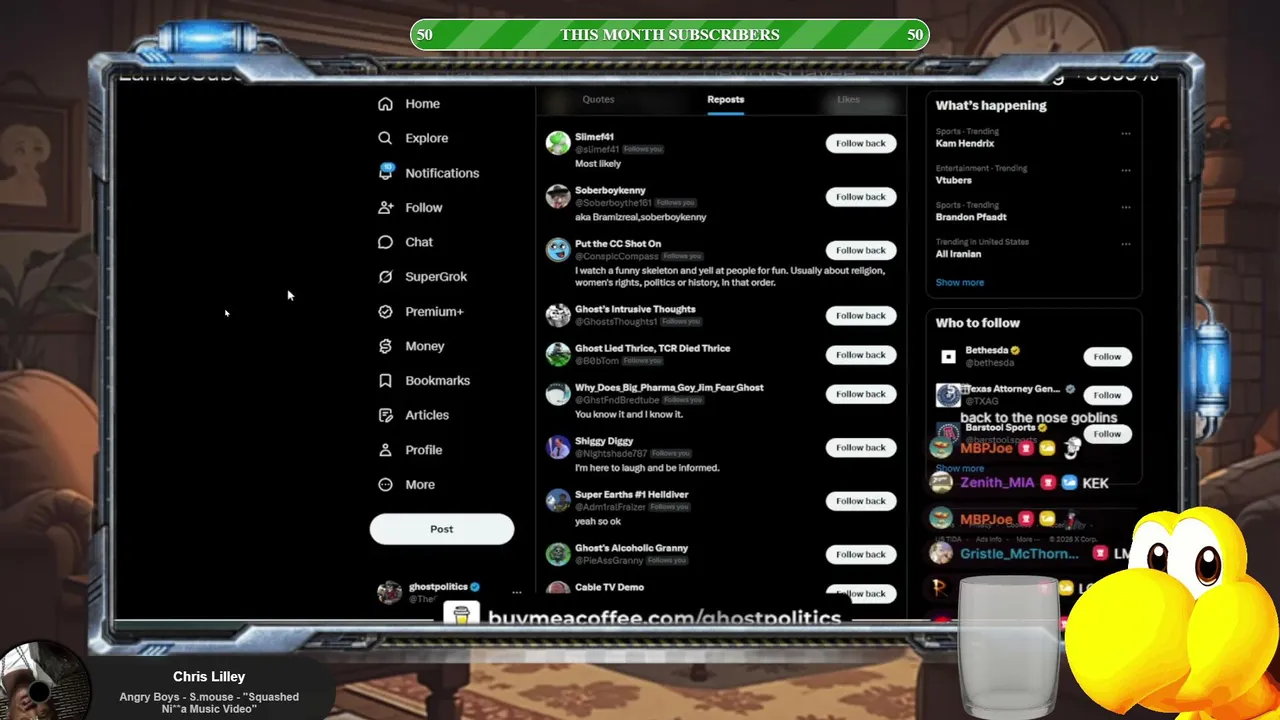
Task: Open the Kam Hendrix trending topic
Action: click(965, 144)
